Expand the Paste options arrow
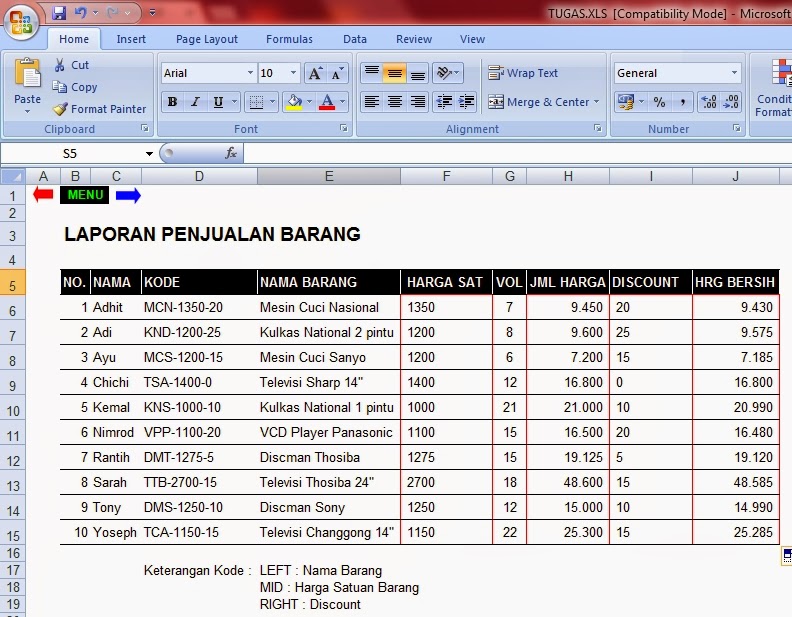The width and height of the screenshot is (792, 617). coord(27,111)
